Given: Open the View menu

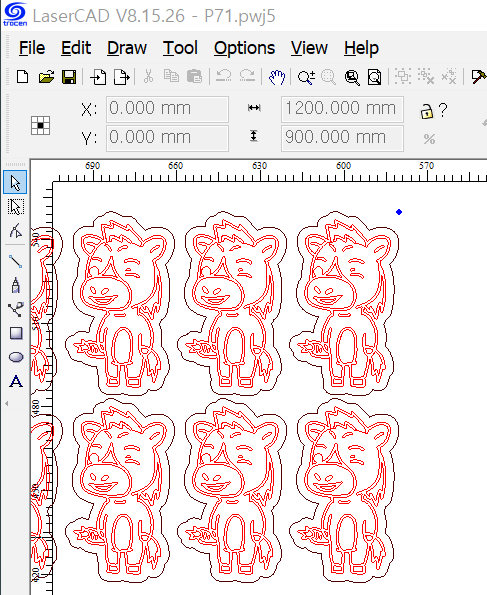Looking at the screenshot, I should tap(309, 48).
